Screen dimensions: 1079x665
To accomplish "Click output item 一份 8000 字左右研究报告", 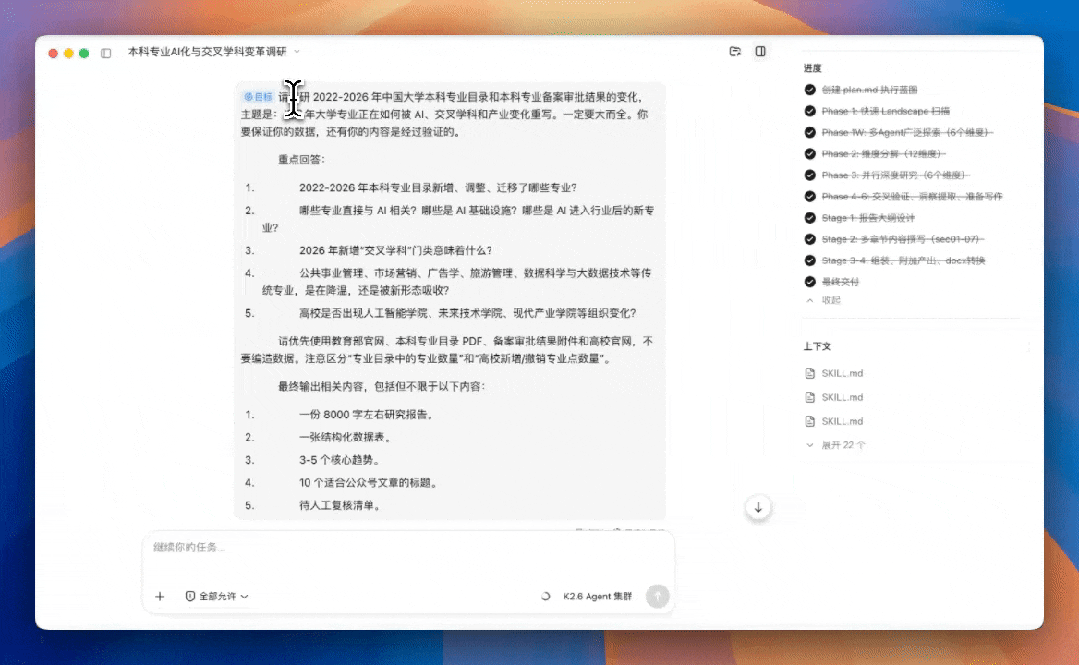I will tap(366, 414).
